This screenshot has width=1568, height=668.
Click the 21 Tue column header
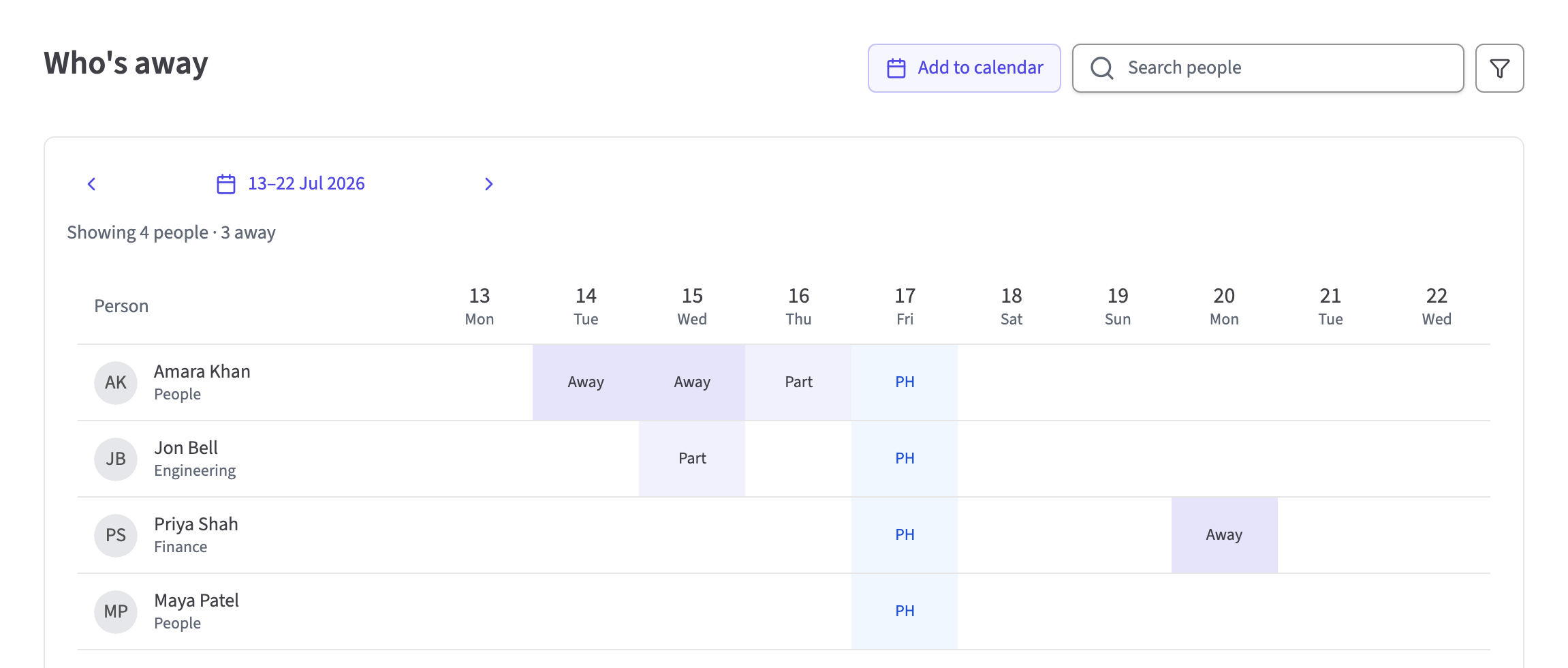point(1330,306)
